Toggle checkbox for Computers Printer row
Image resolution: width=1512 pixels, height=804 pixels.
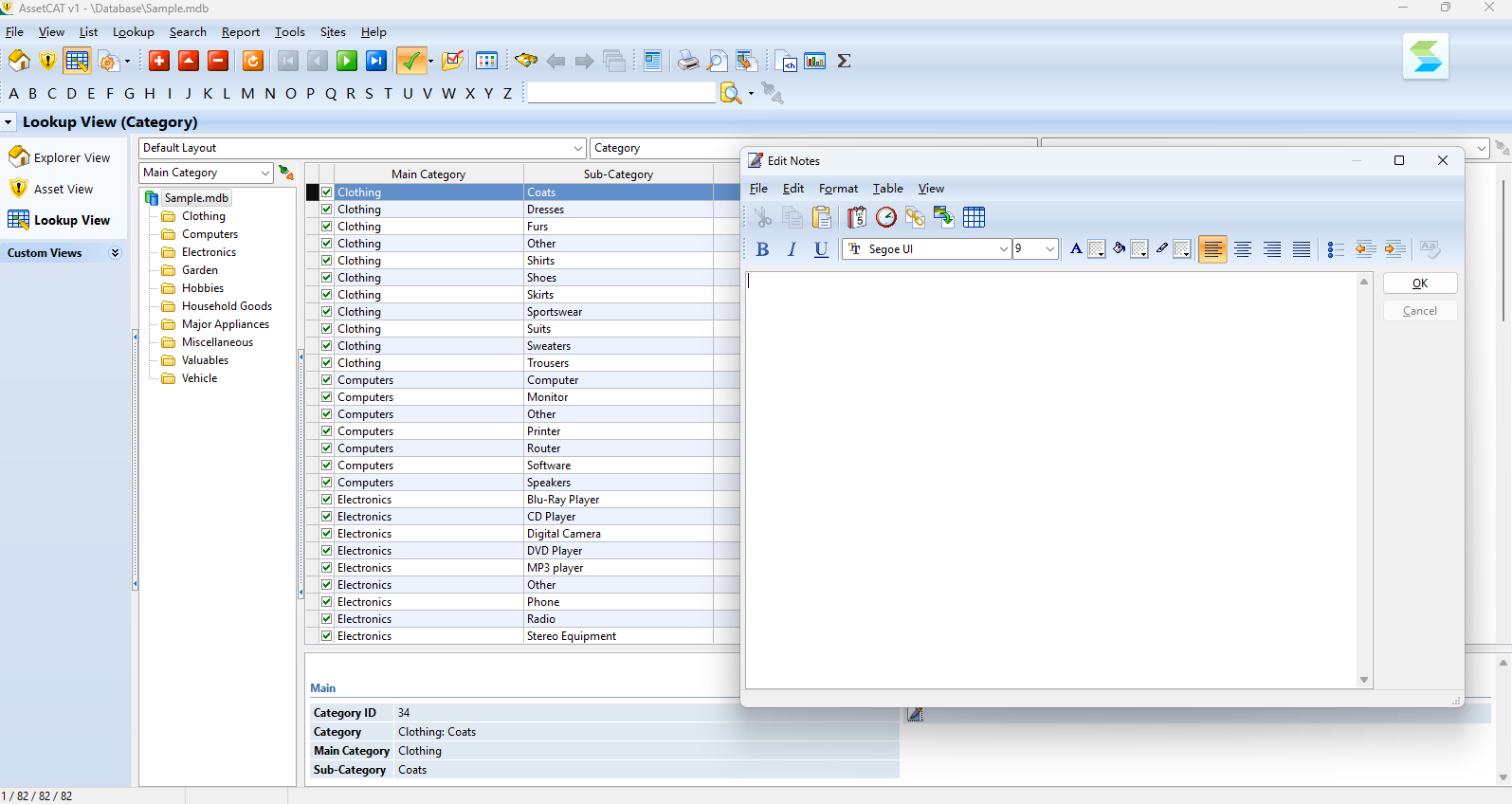(x=327, y=430)
